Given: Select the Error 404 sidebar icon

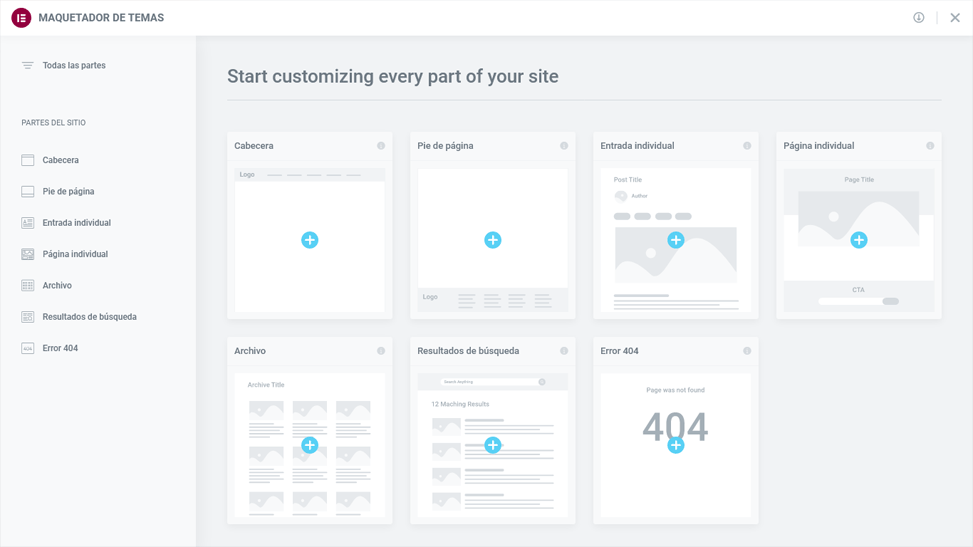Looking at the screenshot, I should (x=28, y=348).
